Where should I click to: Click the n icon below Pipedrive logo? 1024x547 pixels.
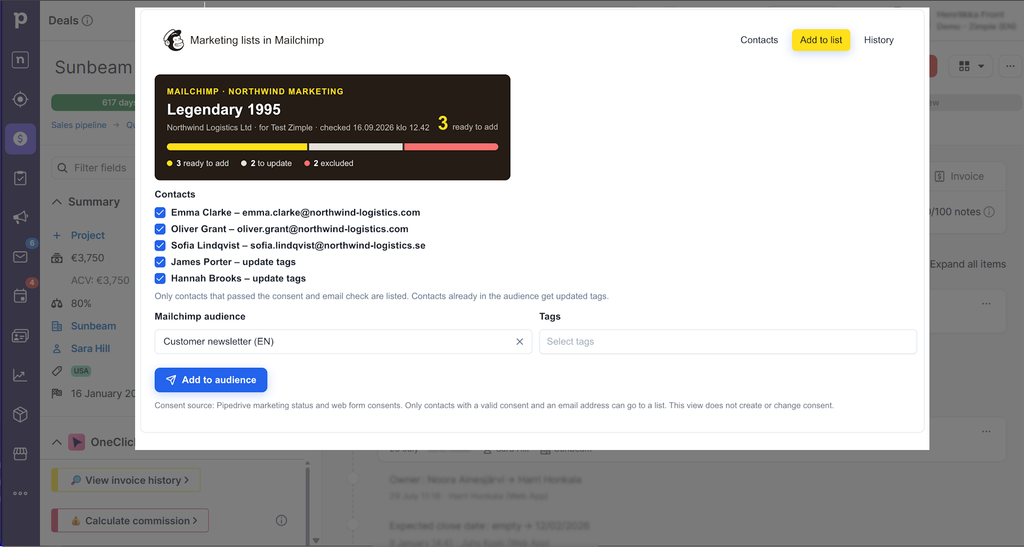click(x=20, y=59)
